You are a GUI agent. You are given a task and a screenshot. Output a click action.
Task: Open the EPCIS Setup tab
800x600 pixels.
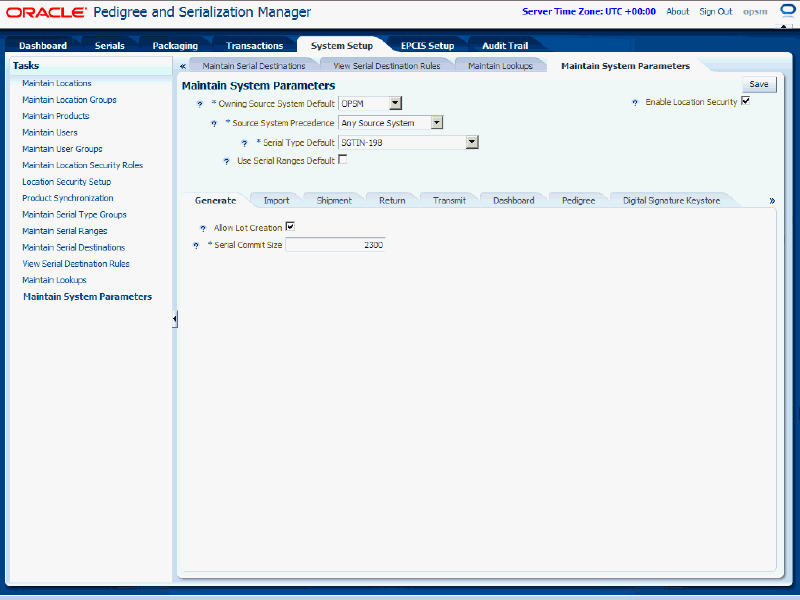click(428, 45)
